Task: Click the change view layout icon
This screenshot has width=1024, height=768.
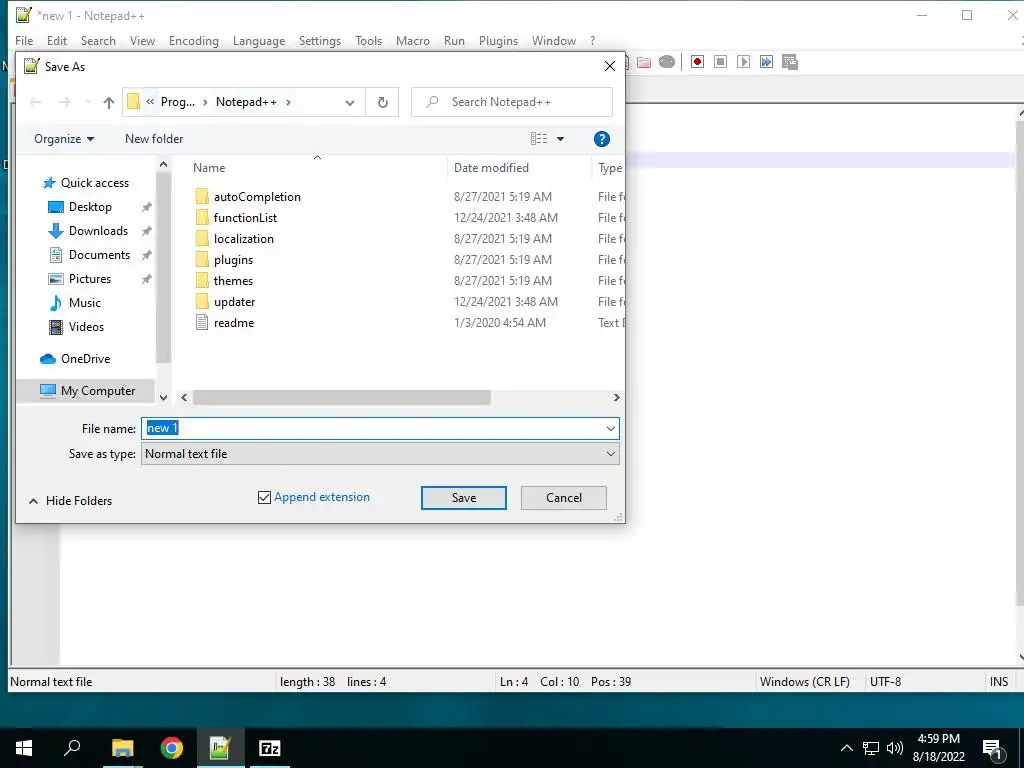Action: tap(539, 138)
